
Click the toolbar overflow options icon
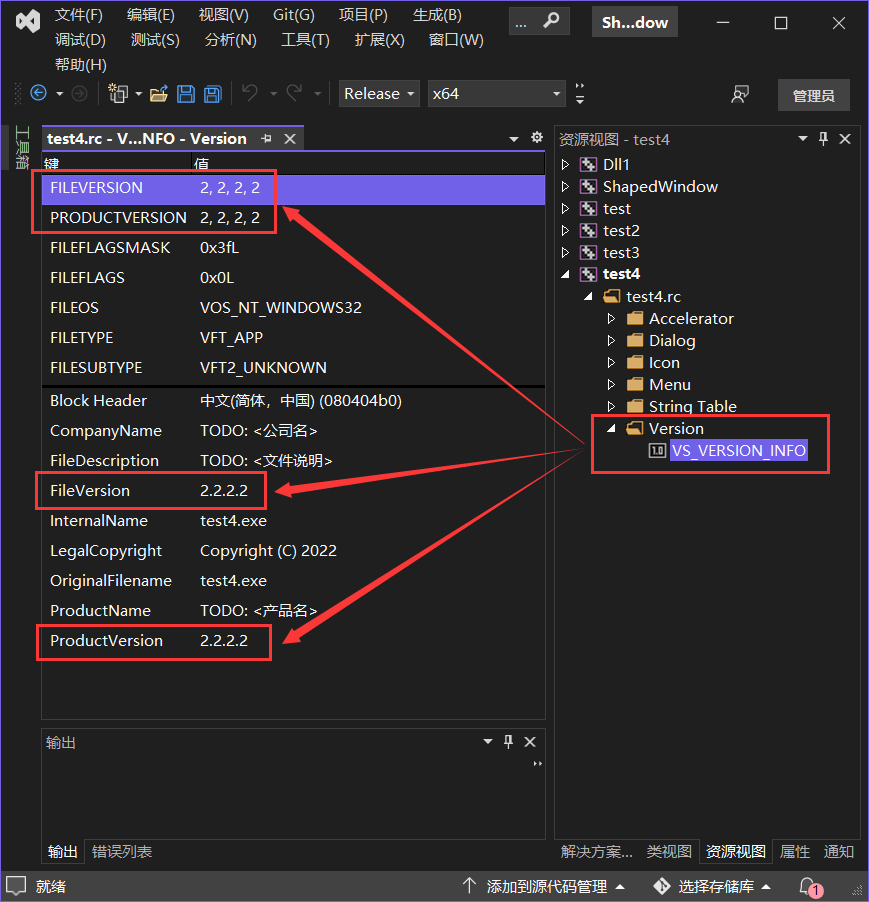click(x=580, y=93)
